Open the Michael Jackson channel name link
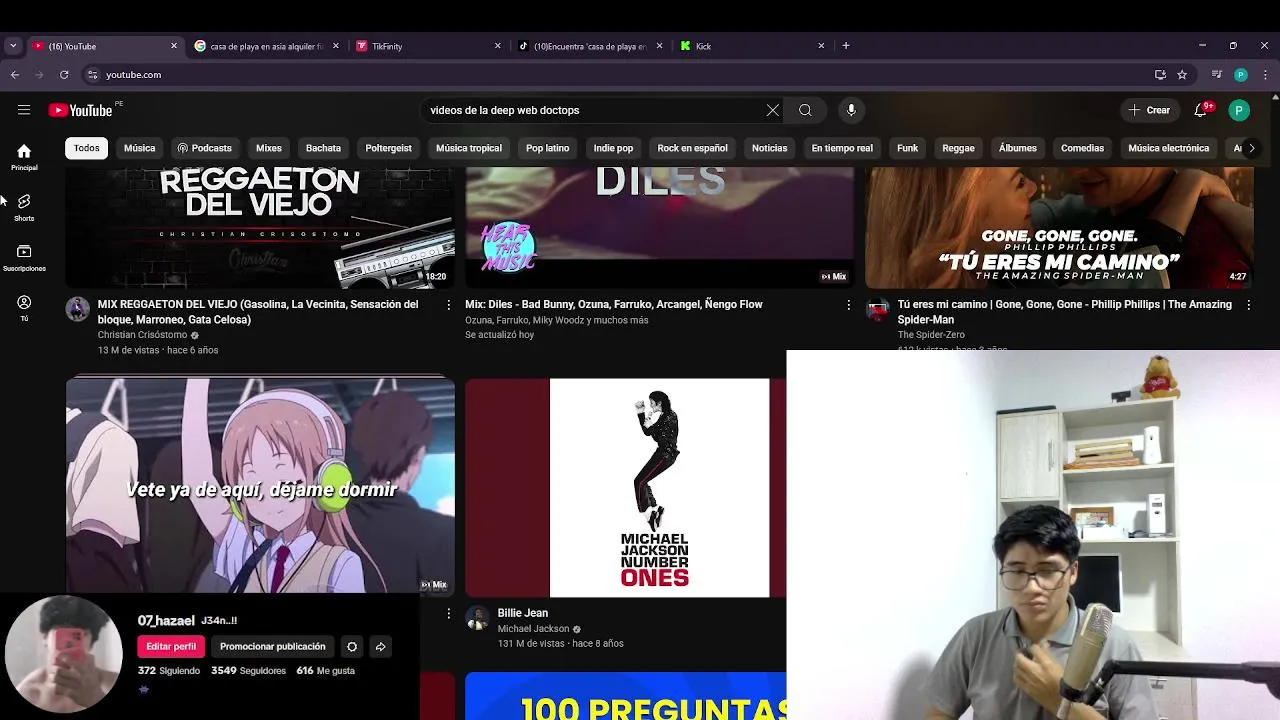The width and height of the screenshot is (1280, 720). pyautogui.click(x=533, y=629)
